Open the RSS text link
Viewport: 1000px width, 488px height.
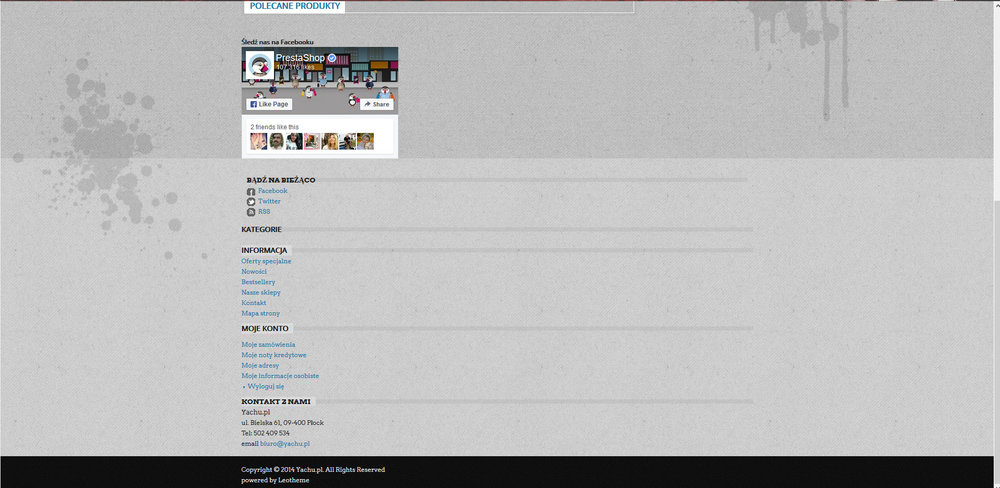(264, 212)
